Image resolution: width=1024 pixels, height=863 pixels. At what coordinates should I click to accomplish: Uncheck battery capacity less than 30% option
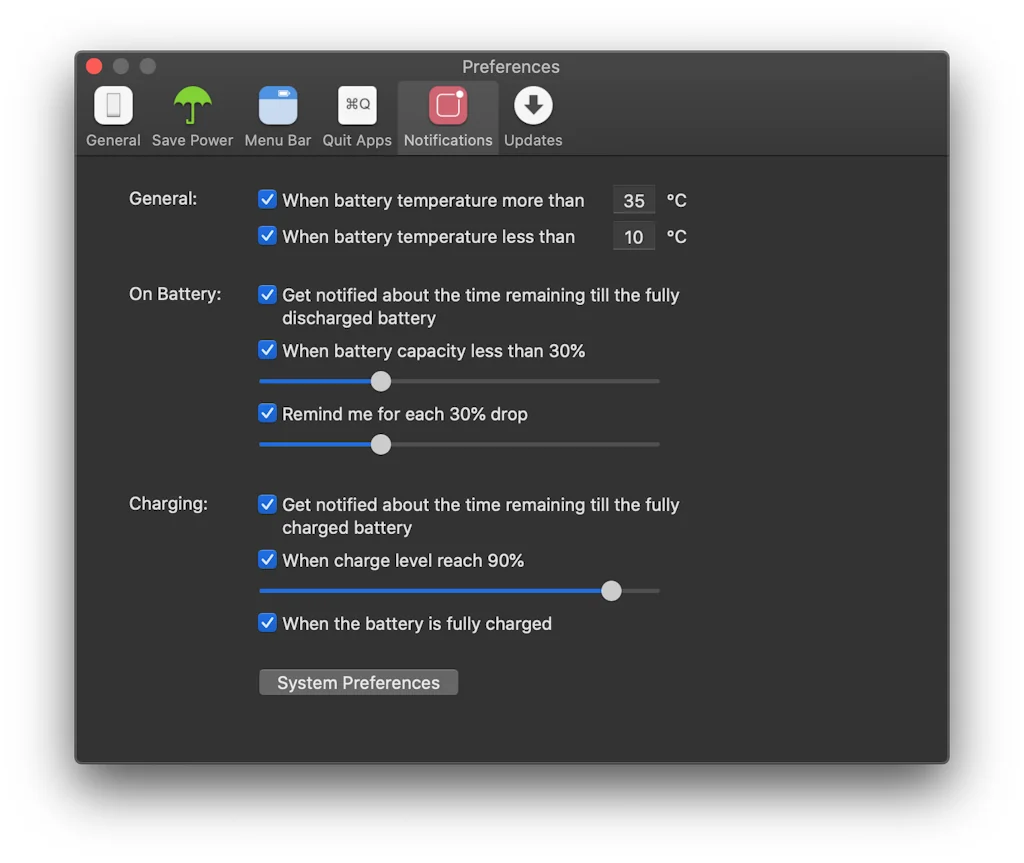point(267,350)
